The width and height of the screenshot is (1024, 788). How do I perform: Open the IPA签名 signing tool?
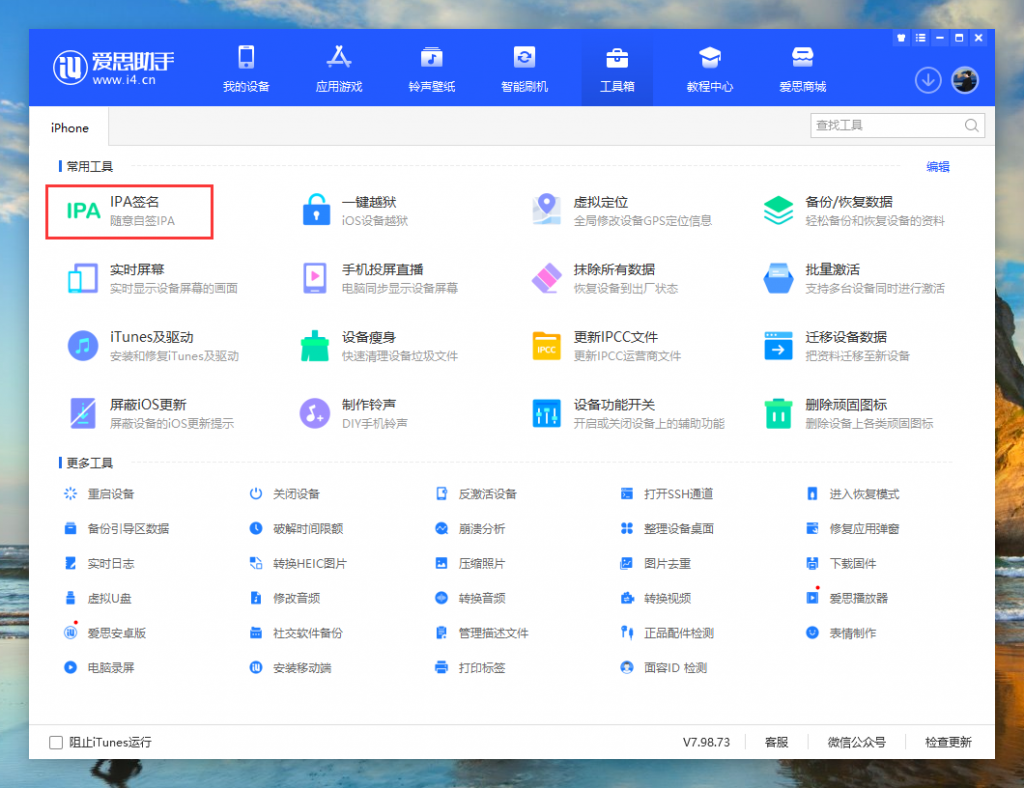[x=129, y=211]
